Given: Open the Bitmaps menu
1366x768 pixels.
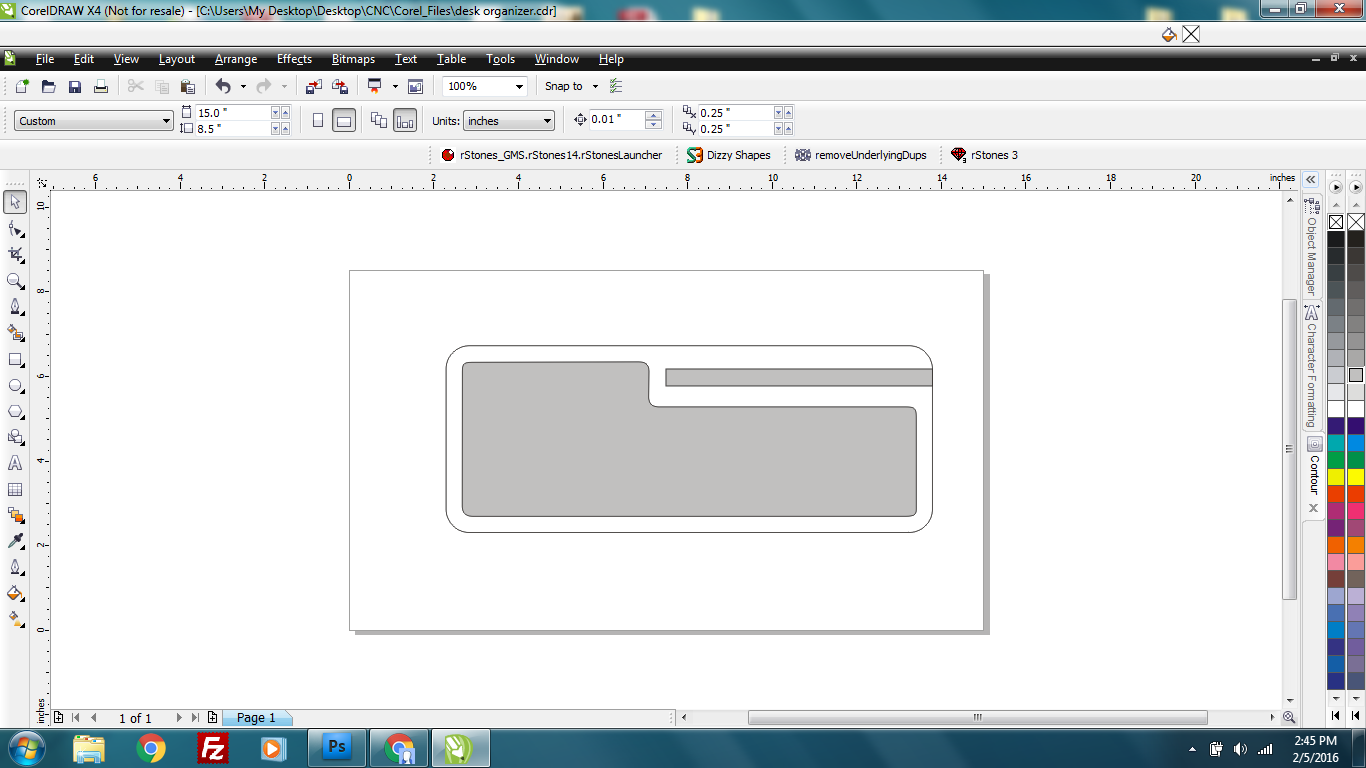Looking at the screenshot, I should (x=353, y=59).
